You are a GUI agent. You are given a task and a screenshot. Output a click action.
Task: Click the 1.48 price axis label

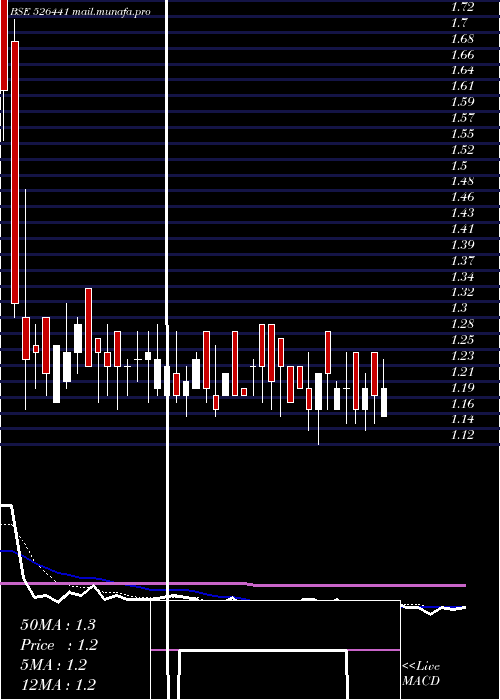click(x=462, y=181)
